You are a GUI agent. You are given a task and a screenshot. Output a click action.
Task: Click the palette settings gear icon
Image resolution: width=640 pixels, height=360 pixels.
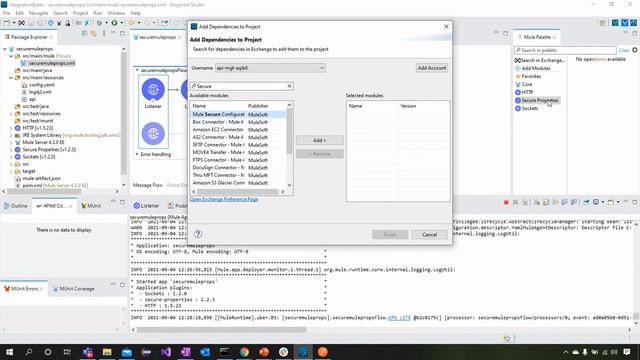click(635, 50)
